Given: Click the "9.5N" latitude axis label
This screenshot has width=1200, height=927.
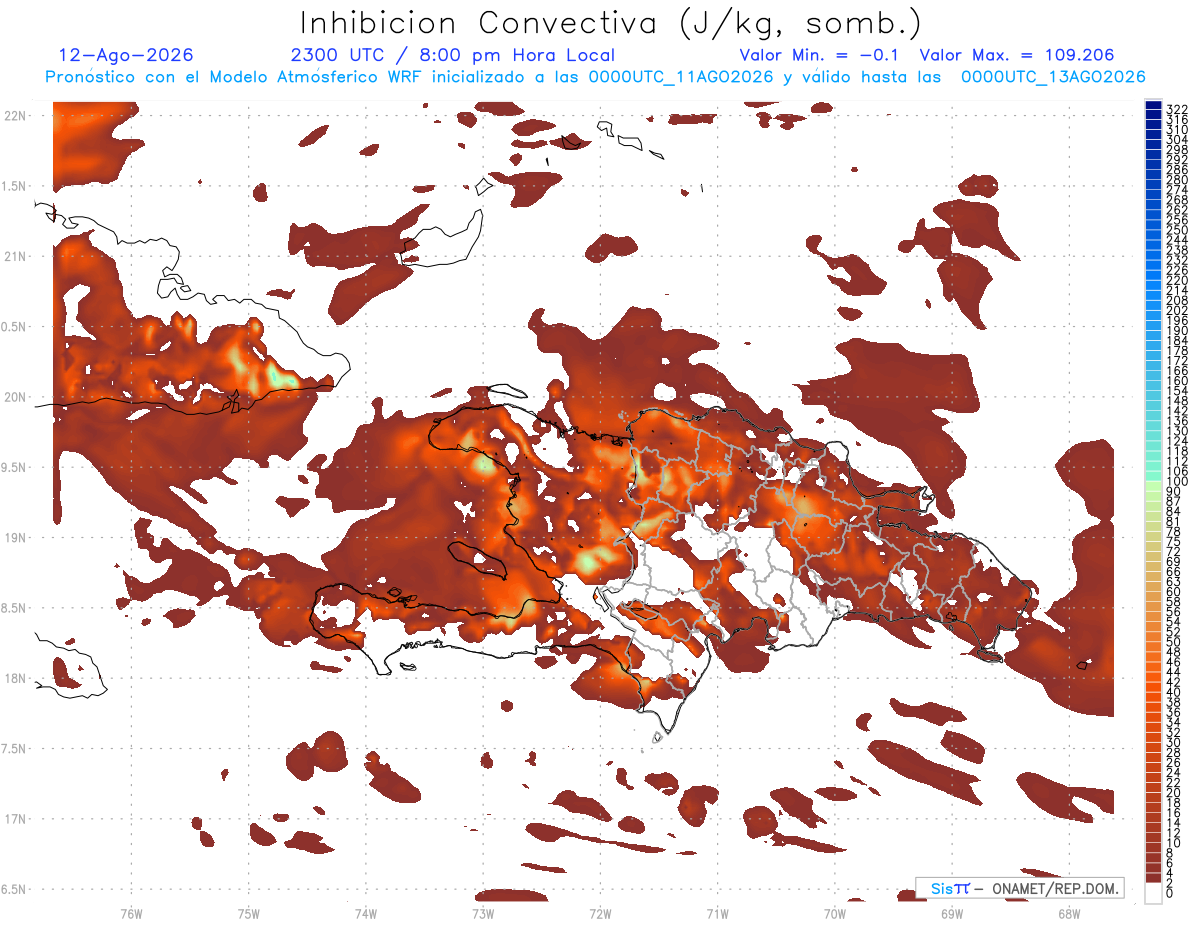Looking at the screenshot, I should pyautogui.click(x=14, y=467).
